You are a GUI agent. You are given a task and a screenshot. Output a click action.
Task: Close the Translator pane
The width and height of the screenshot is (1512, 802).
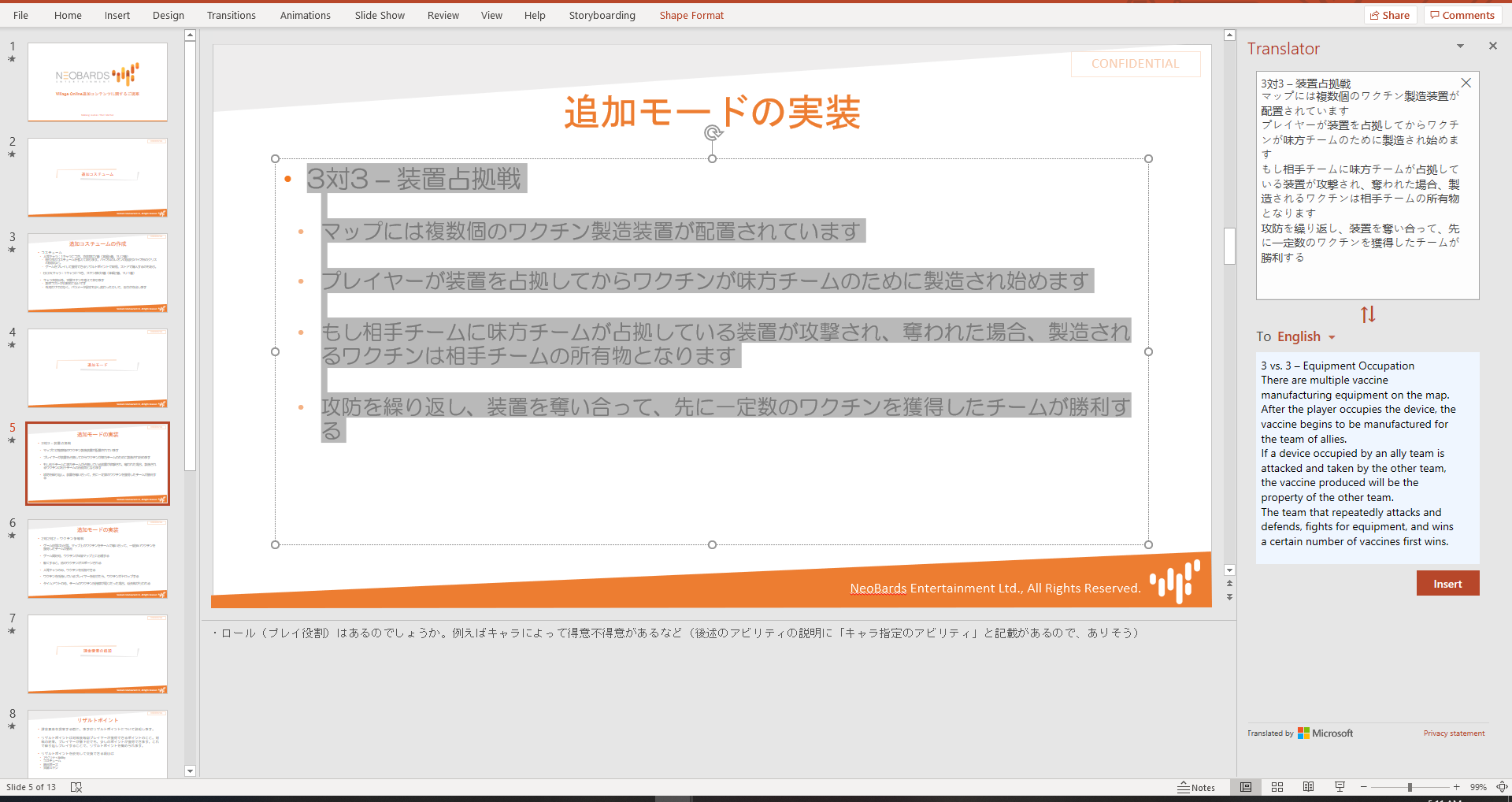pos(1492,46)
